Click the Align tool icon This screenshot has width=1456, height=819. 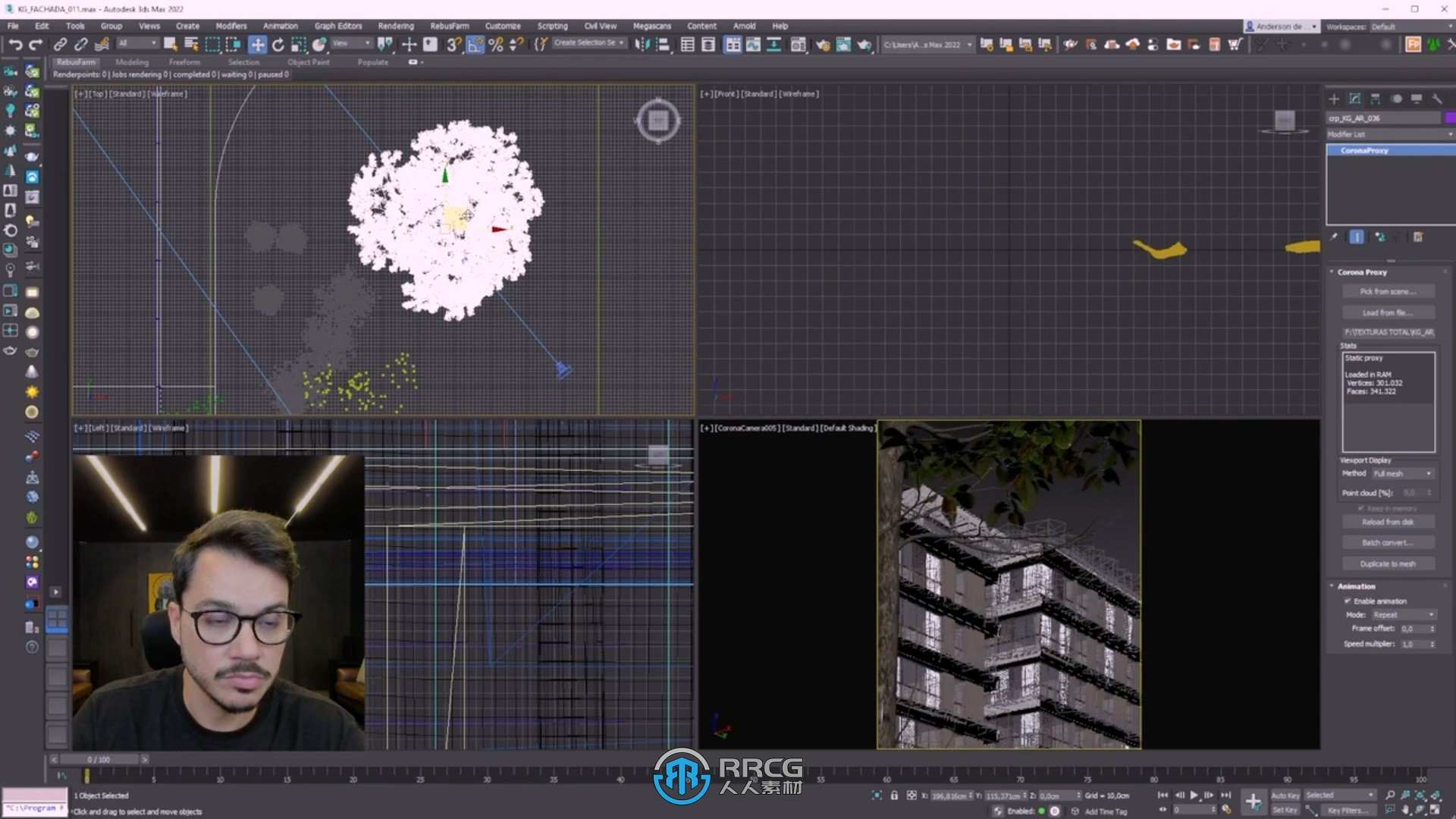tap(662, 45)
